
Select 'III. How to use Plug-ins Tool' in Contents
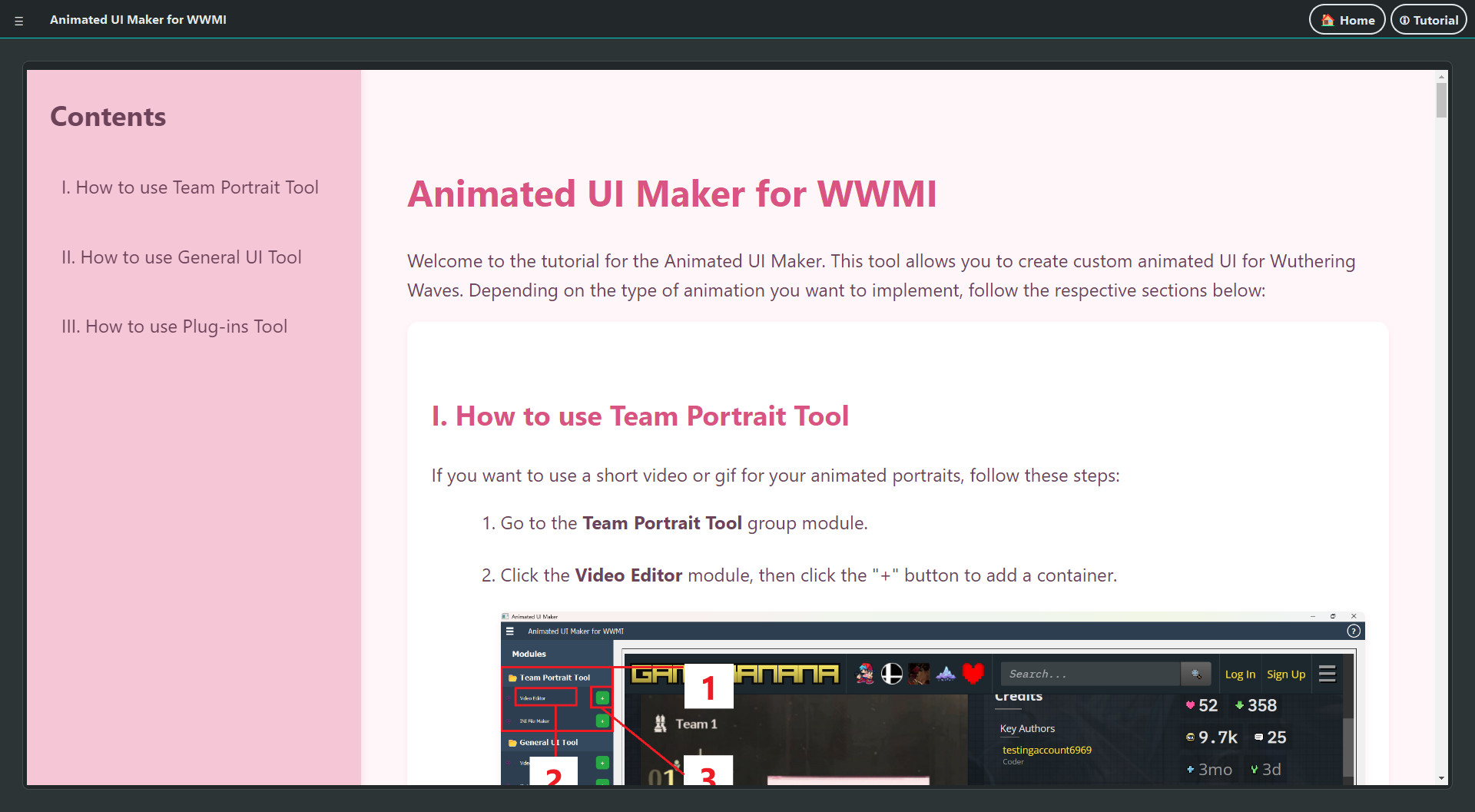point(174,326)
